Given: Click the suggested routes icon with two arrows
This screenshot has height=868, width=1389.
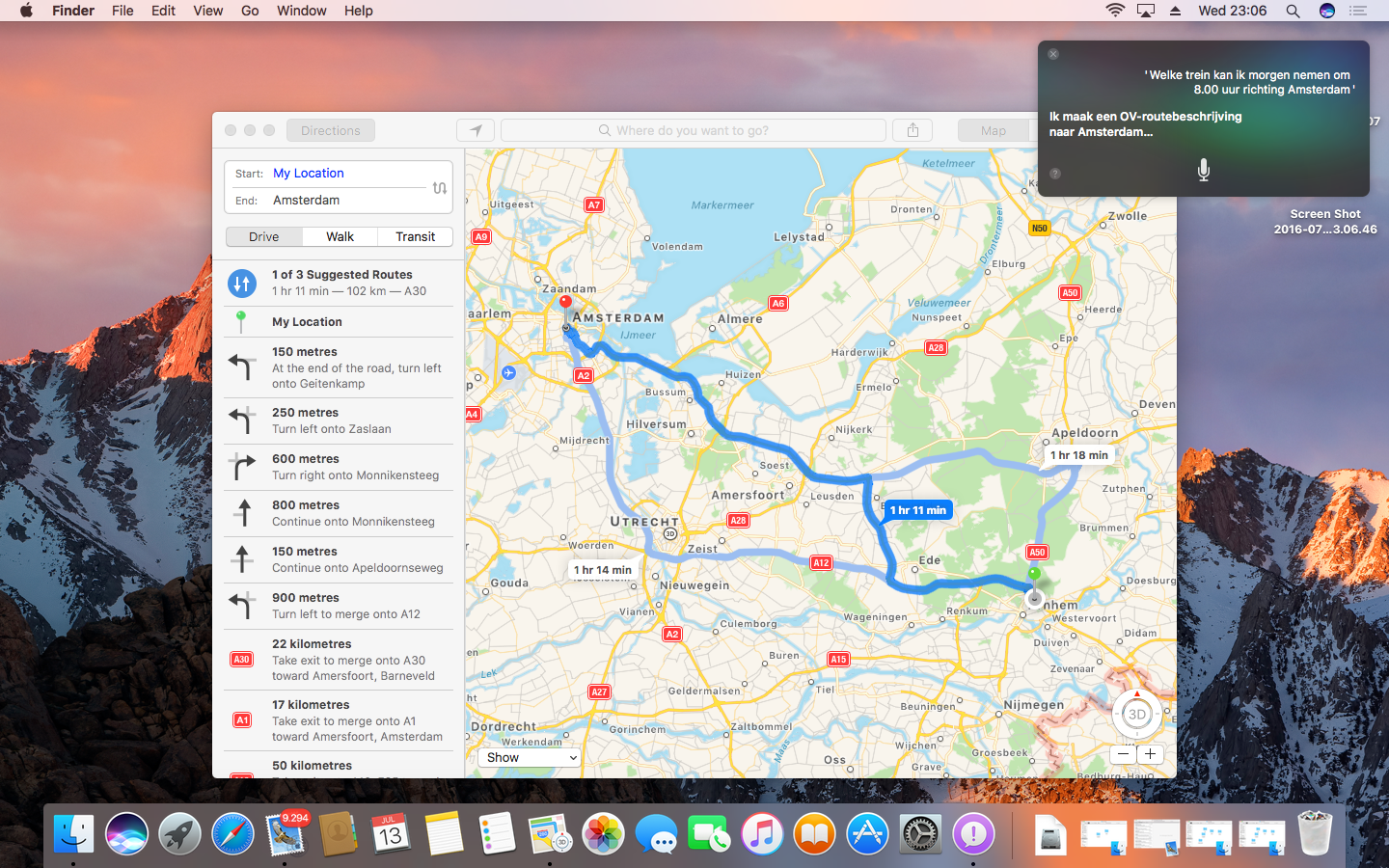Looking at the screenshot, I should point(242,284).
